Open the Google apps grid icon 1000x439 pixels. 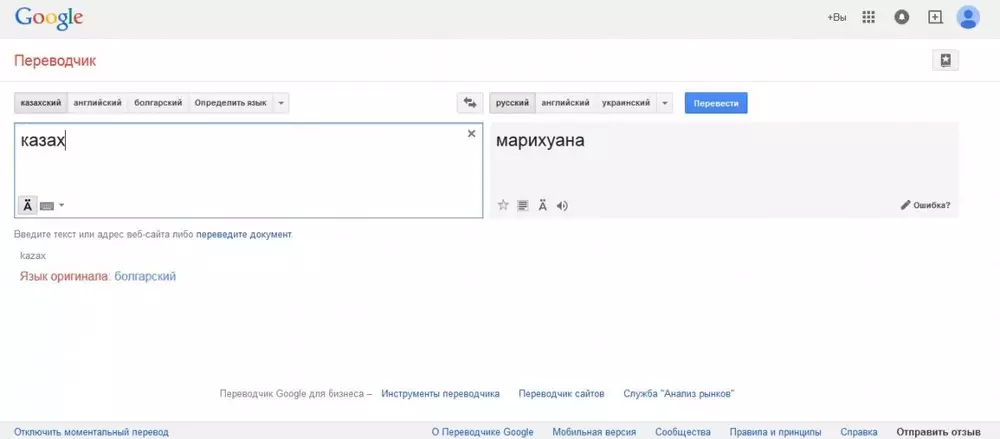869,17
